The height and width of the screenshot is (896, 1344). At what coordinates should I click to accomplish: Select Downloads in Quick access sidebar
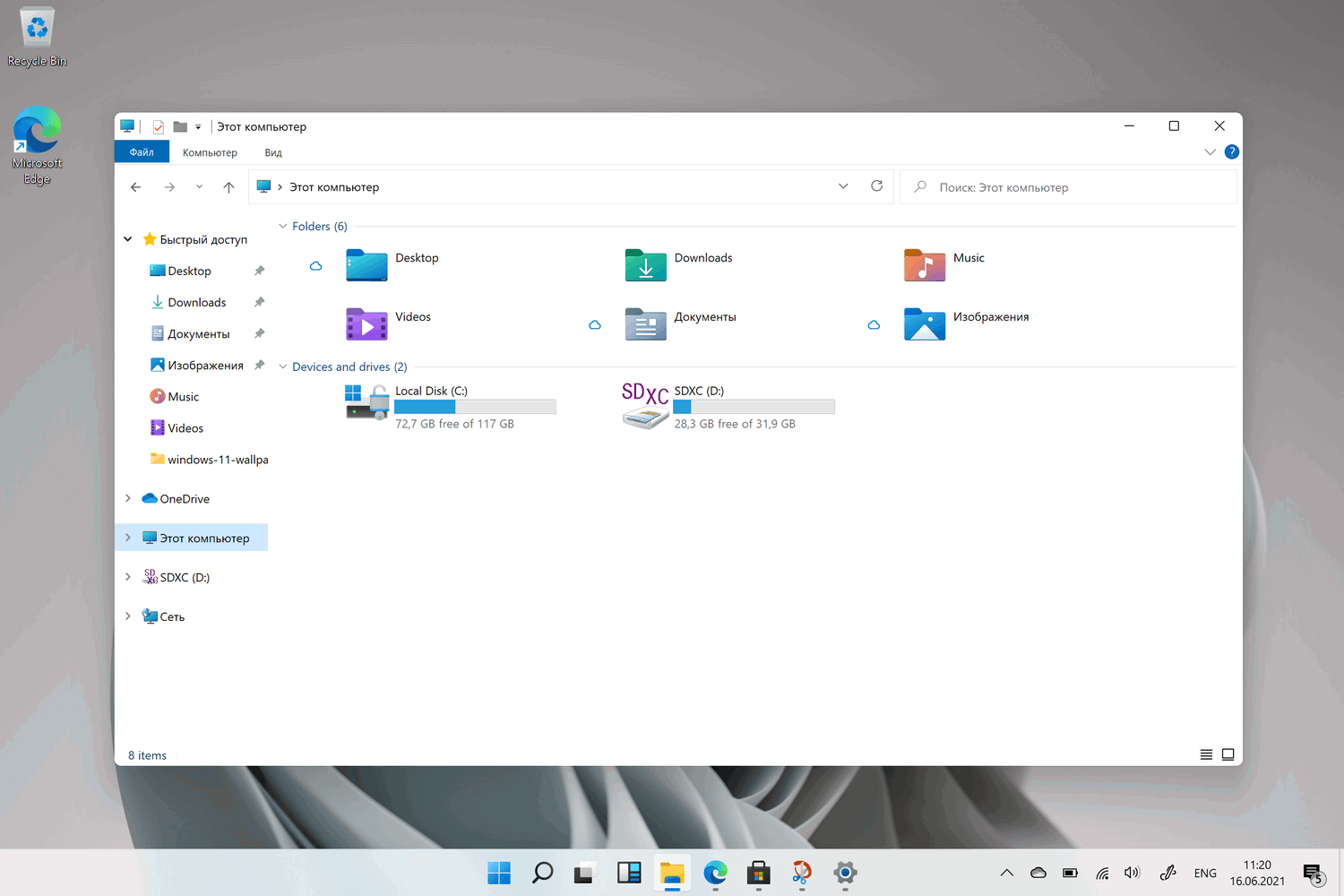click(x=190, y=302)
